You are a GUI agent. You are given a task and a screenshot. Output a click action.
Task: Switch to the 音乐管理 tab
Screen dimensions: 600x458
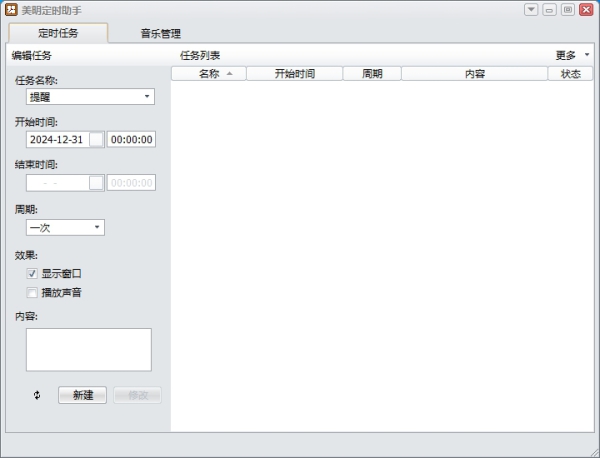(x=160, y=33)
